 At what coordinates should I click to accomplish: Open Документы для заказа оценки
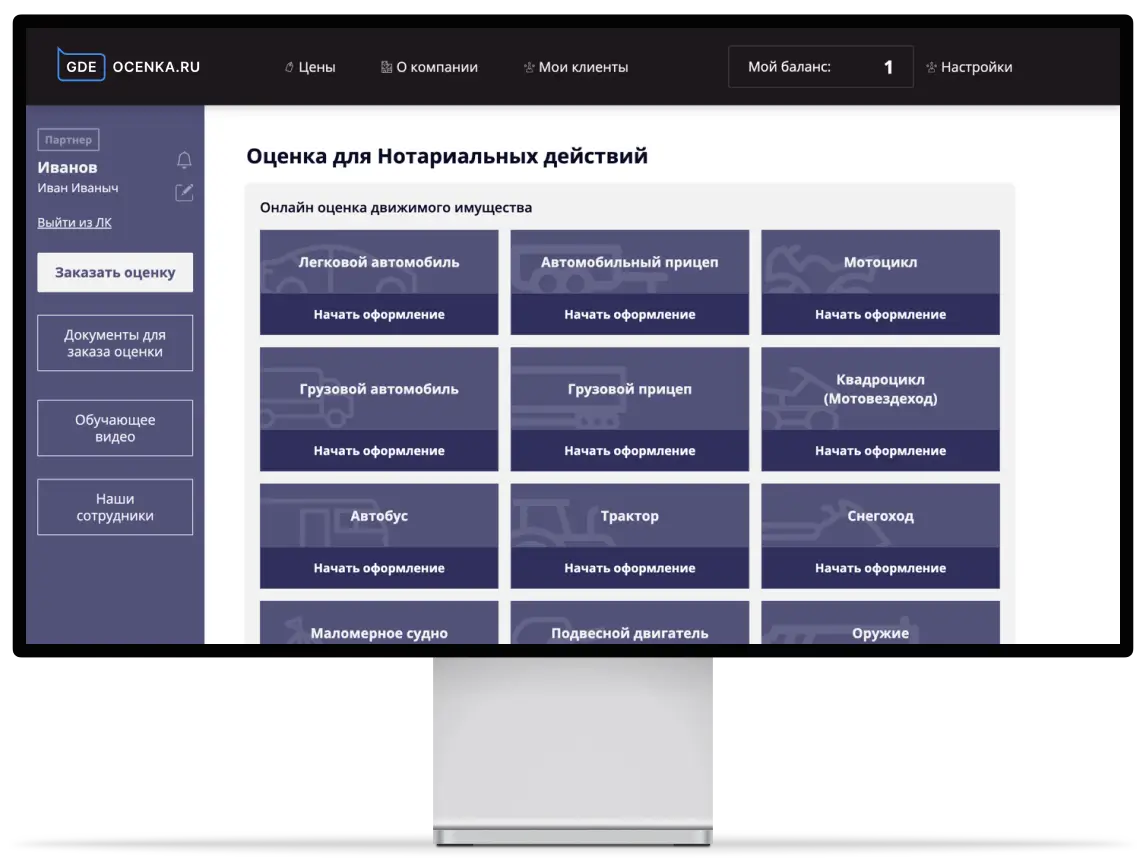pyautogui.click(x=115, y=343)
